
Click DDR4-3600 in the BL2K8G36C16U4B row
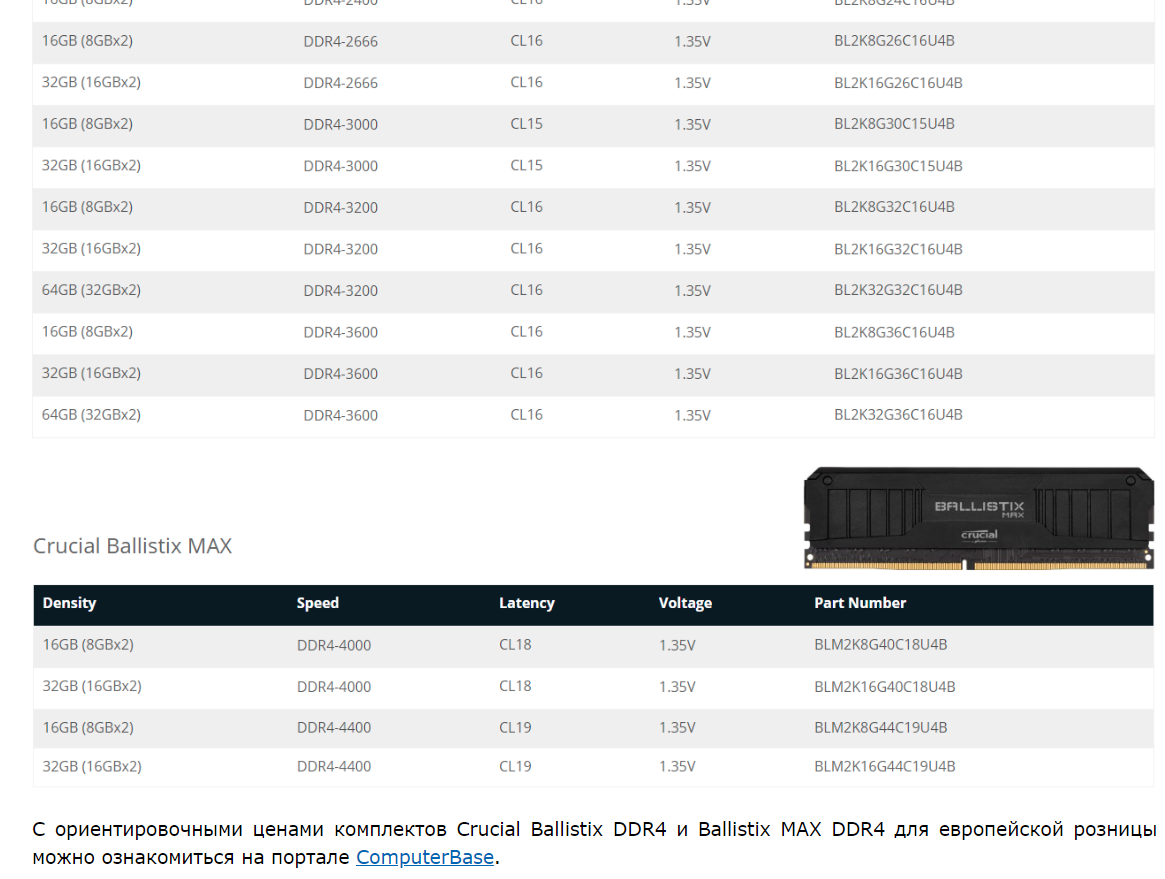(340, 333)
